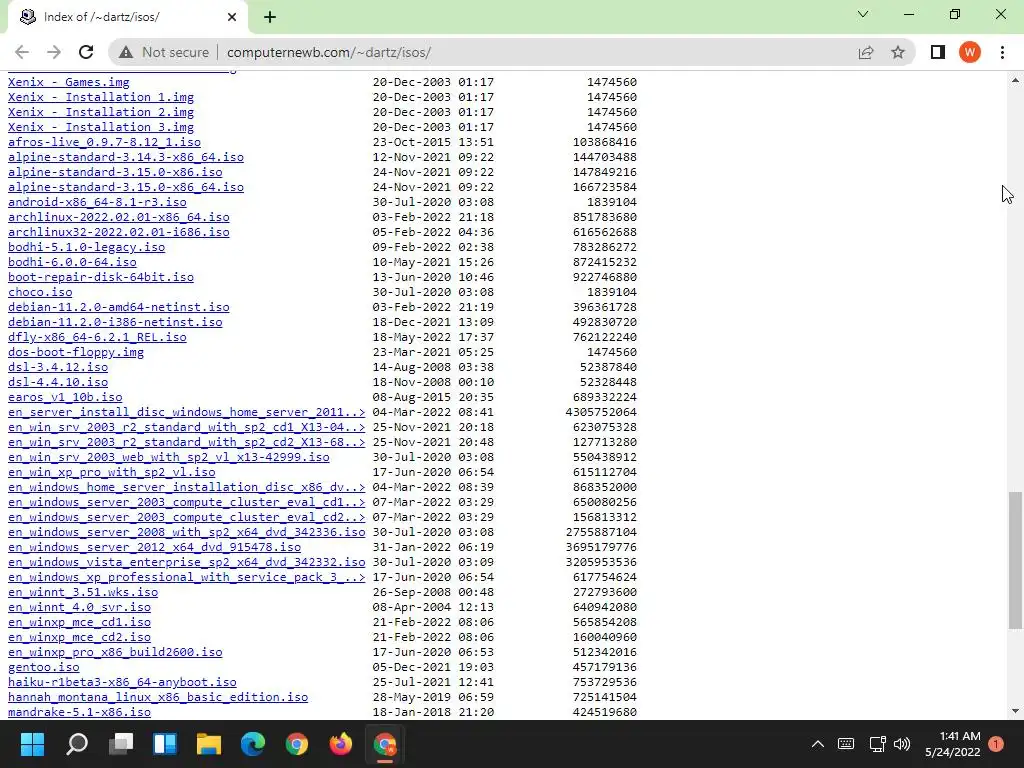Launch Google Chrome from taskbar
The image size is (1024, 768).
(x=296, y=744)
